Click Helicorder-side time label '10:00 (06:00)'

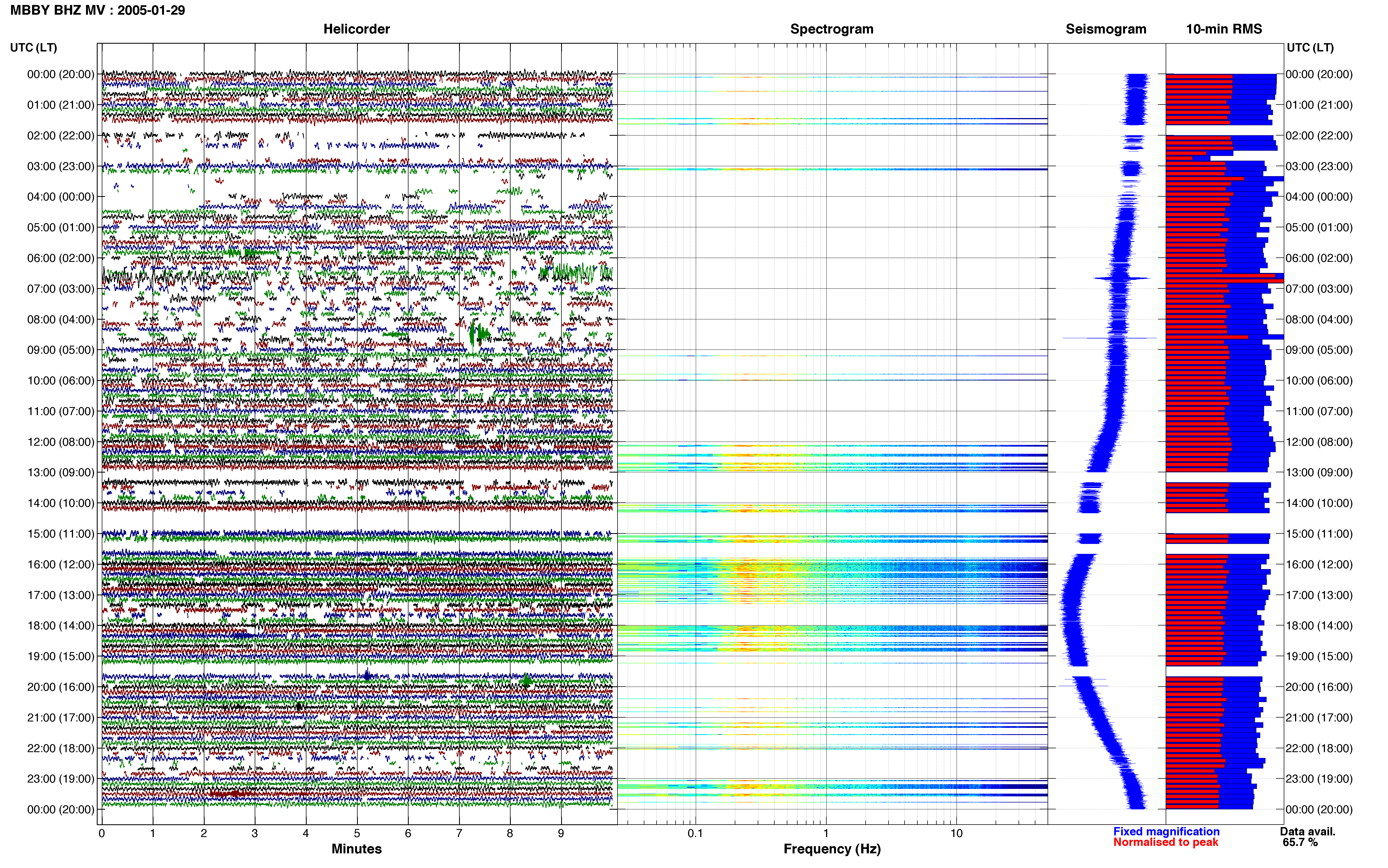point(61,380)
